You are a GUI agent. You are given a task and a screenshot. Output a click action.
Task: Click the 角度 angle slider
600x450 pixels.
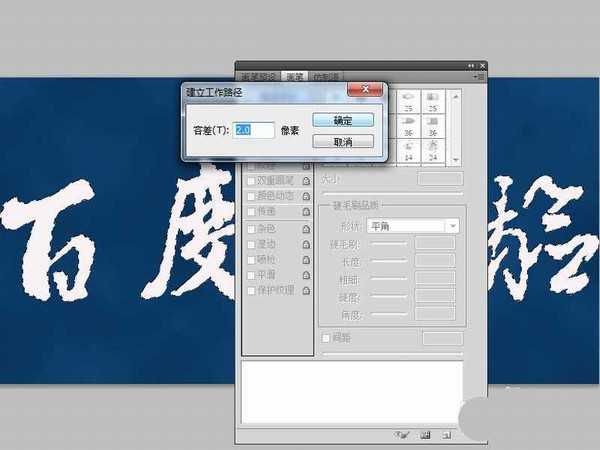point(389,314)
